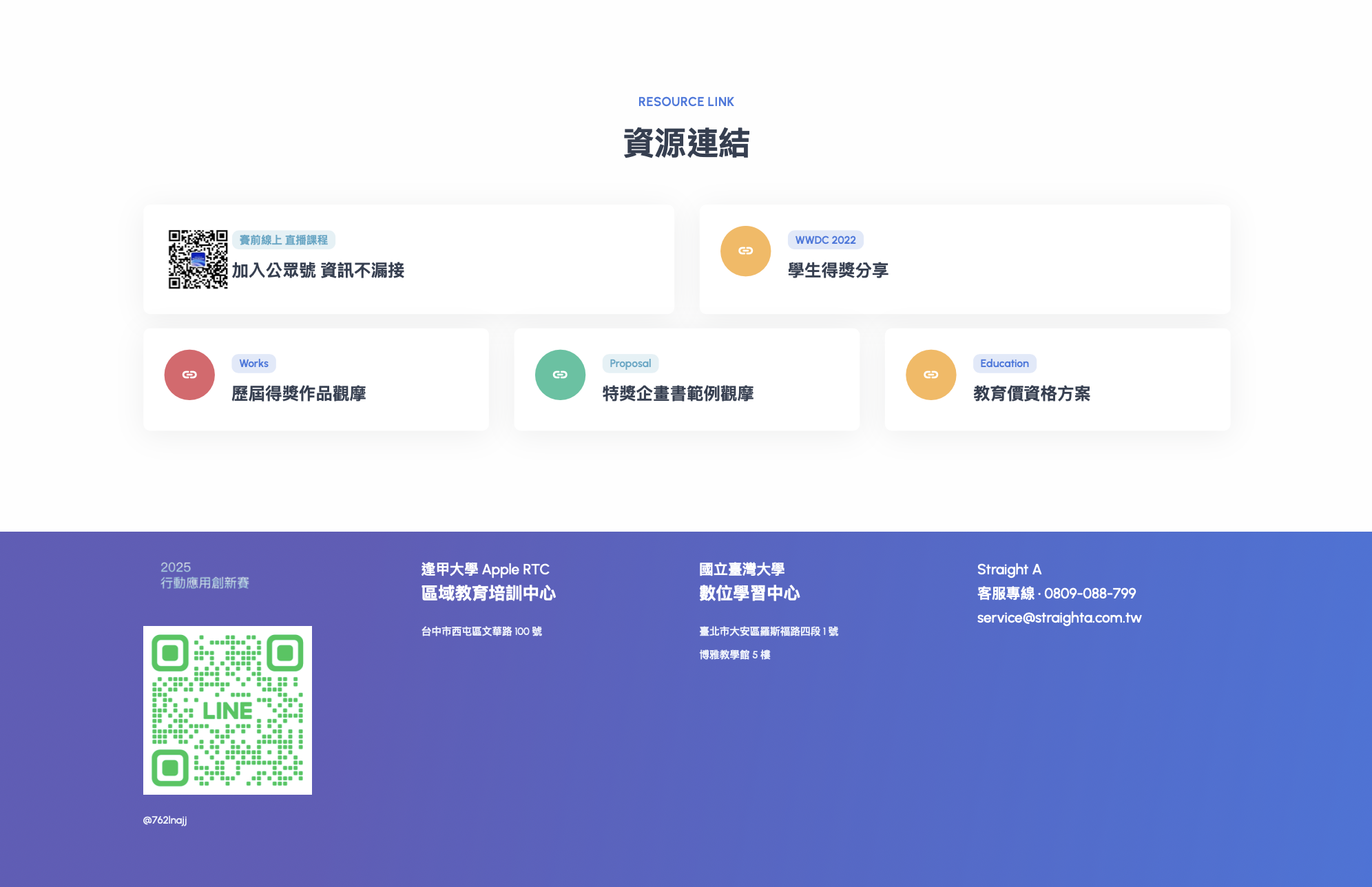
Task: Open 歷屆得獎作品觀摩 link
Action: [x=298, y=393]
